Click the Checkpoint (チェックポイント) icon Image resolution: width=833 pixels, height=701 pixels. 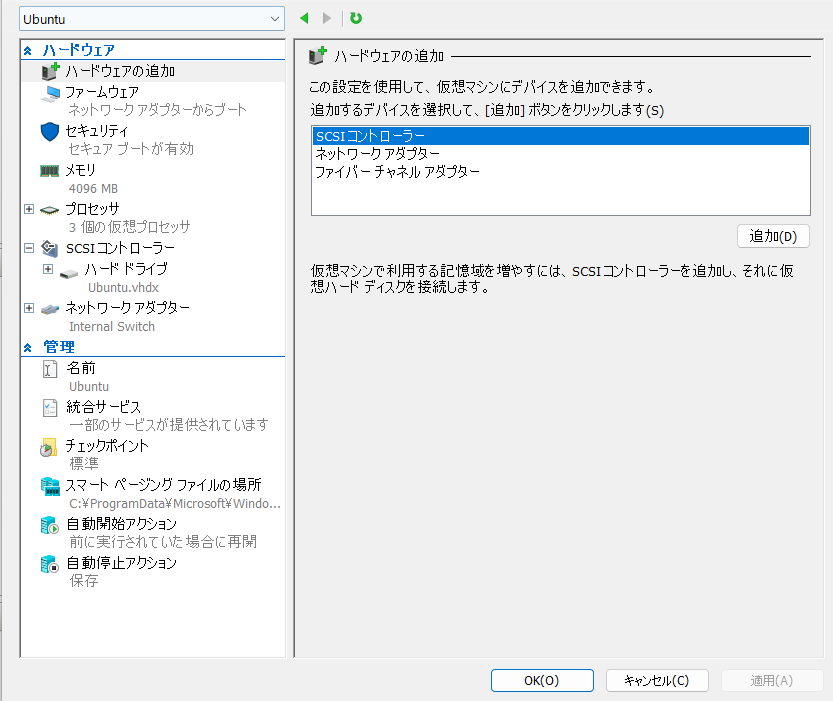[50, 447]
